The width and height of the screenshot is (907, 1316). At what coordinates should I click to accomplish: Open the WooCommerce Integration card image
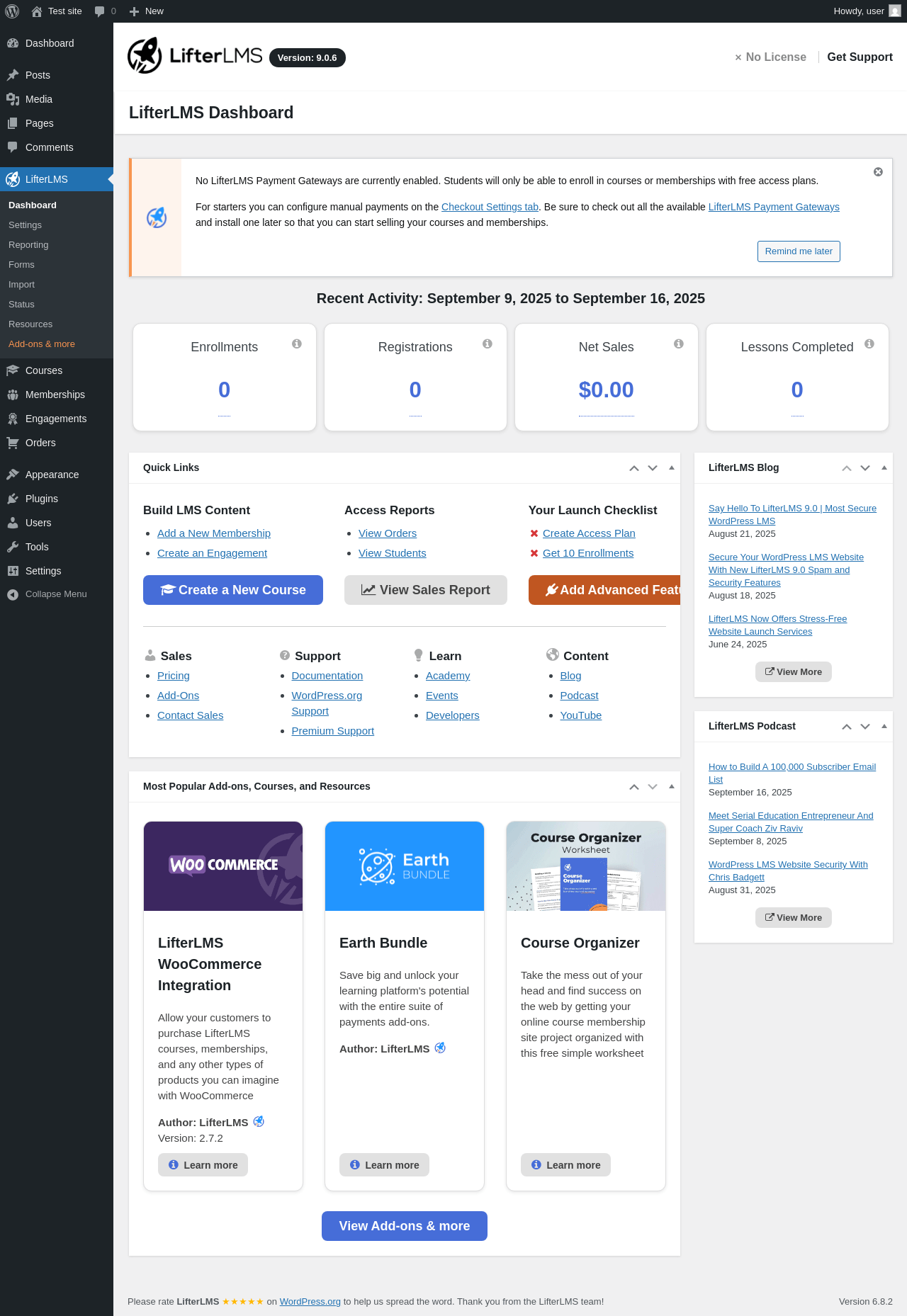(223, 866)
